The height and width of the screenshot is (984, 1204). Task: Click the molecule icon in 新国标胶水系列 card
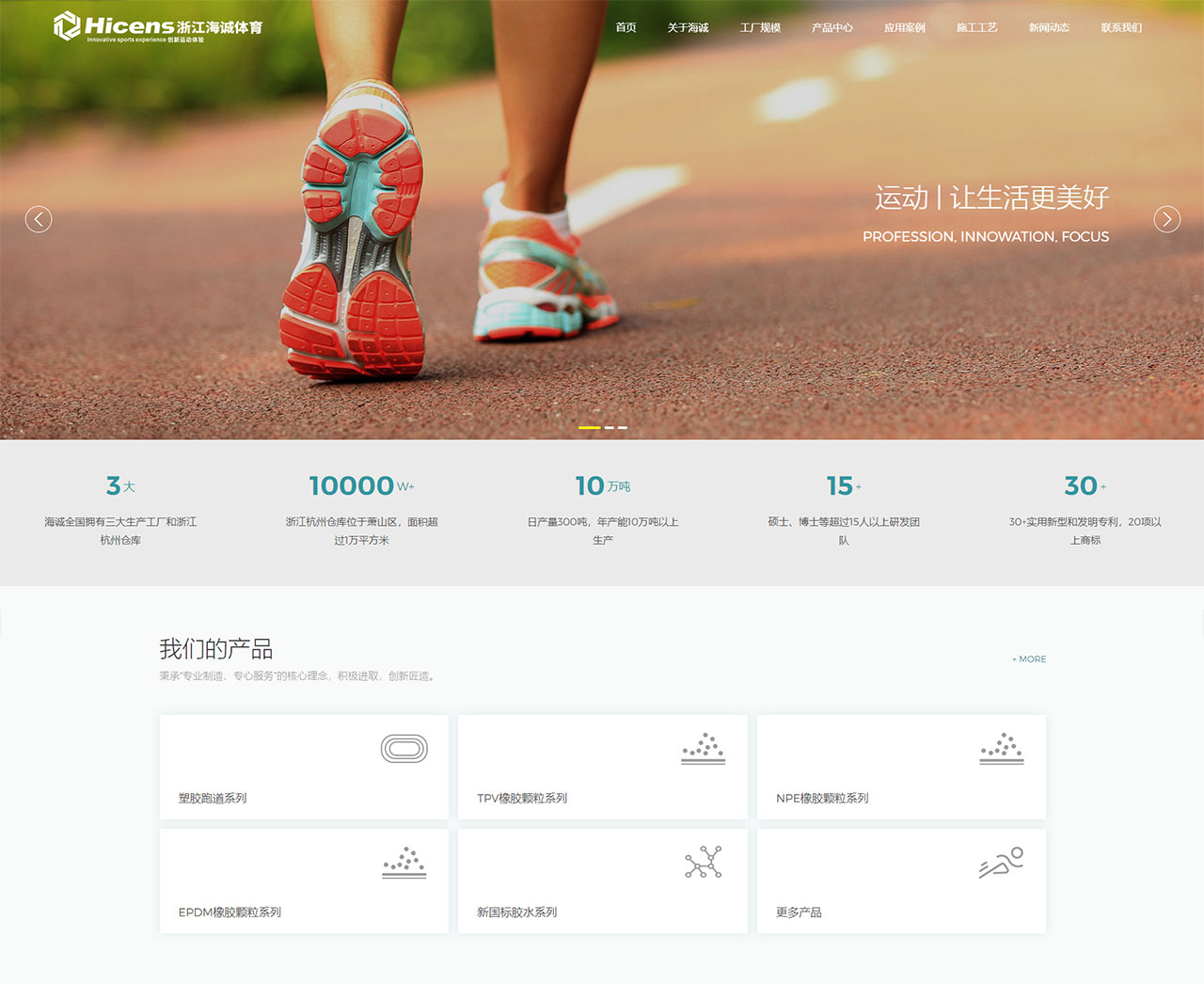703,863
